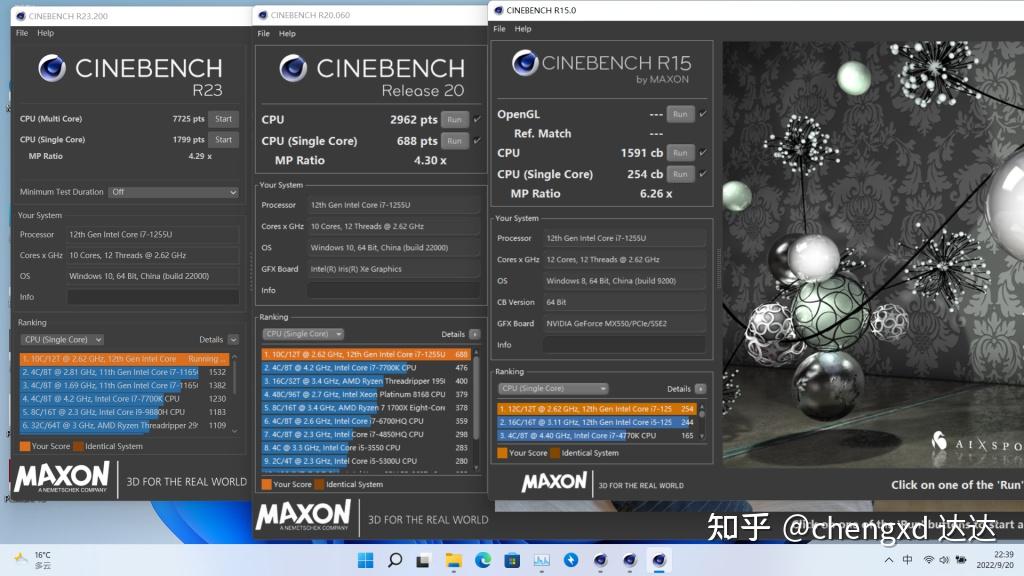Click the Cinebench Release 20 logo
Viewport: 1024px width, 576px height.
pyautogui.click(x=293, y=68)
